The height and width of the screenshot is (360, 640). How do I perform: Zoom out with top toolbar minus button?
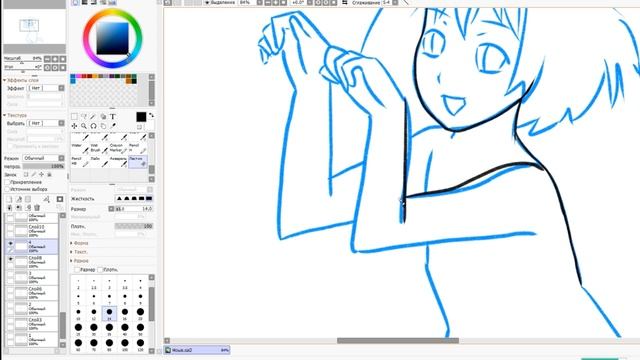(x=267, y=2)
